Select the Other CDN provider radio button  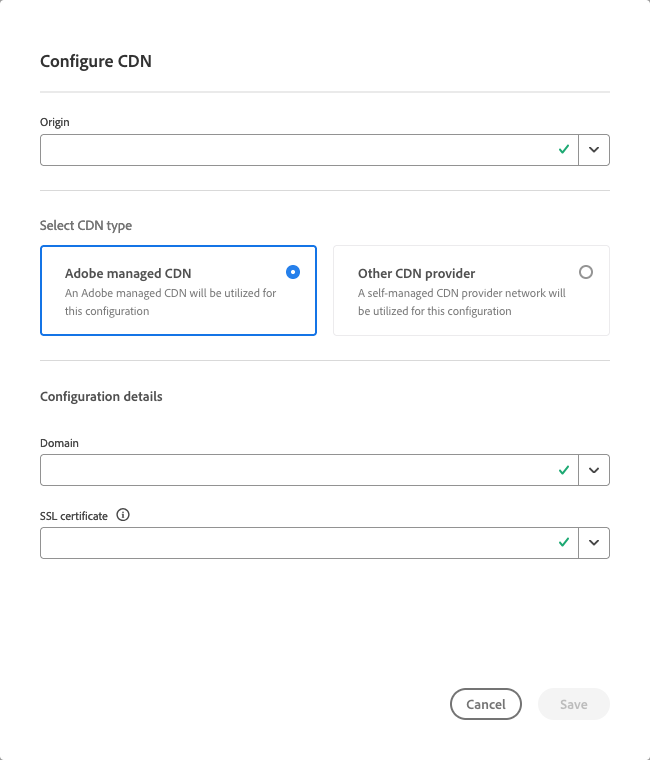click(x=586, y=272)
